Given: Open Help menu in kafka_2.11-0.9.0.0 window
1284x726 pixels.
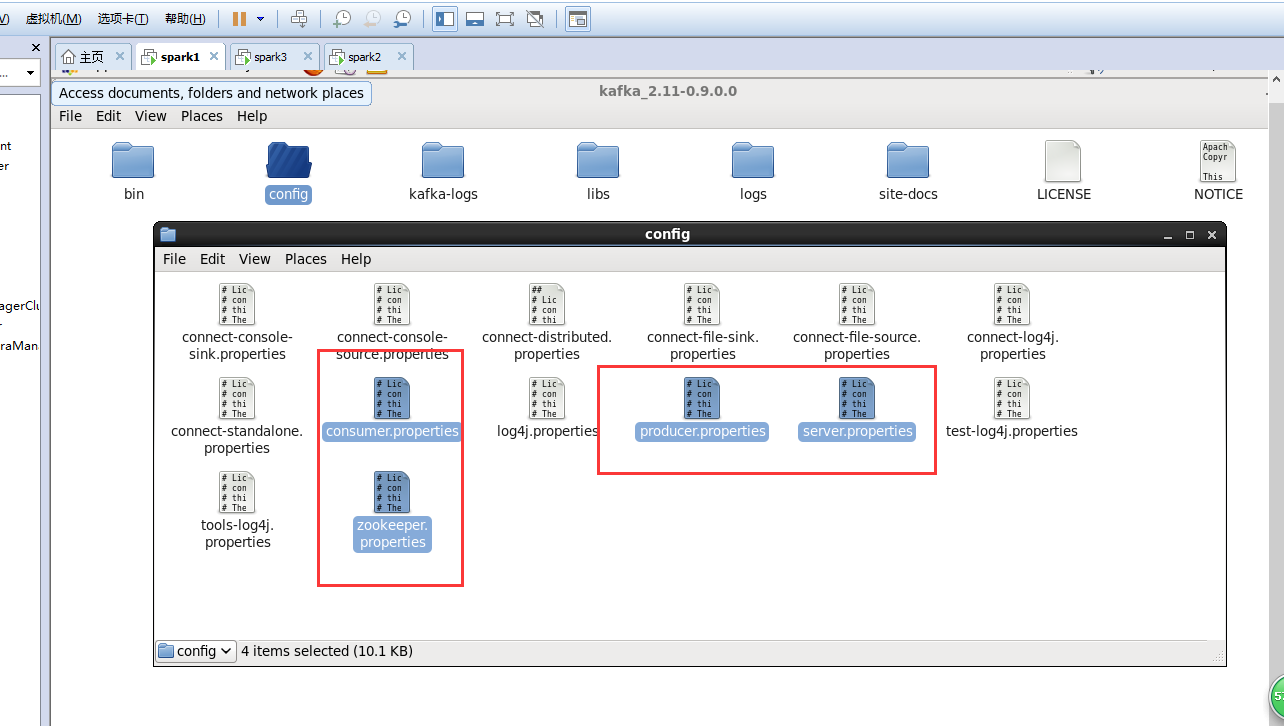Looking at the screenshot, I should (252, 116).
